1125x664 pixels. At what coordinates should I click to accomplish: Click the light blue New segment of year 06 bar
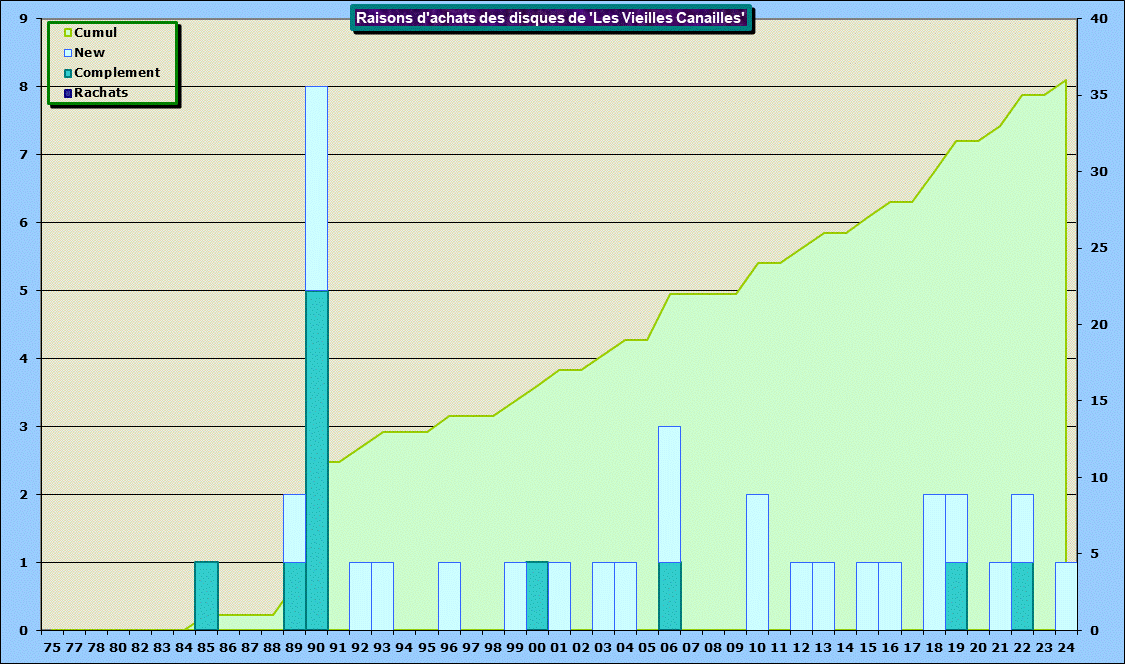(x=669, y=494)
